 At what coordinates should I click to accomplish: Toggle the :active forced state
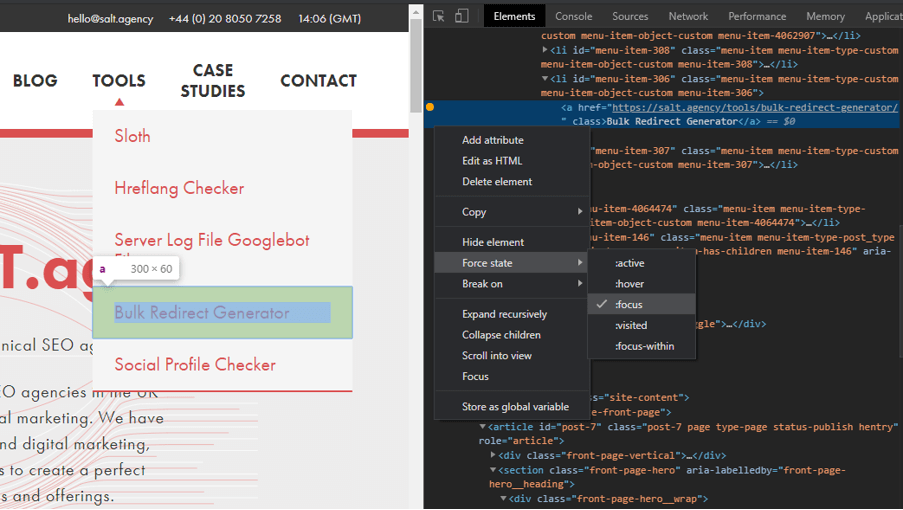point(642,263)
